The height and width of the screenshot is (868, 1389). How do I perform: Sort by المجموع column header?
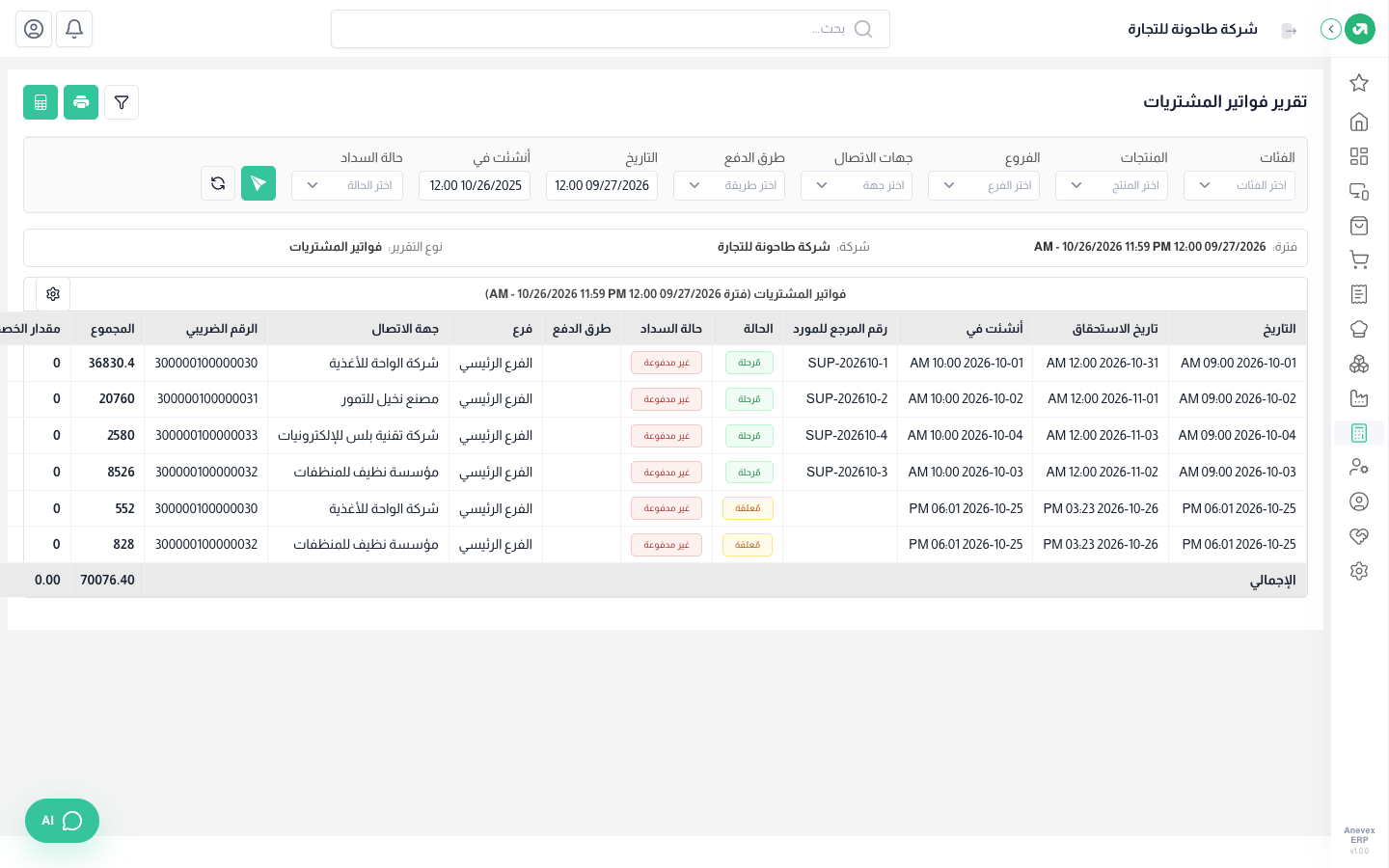coord(112,329)
